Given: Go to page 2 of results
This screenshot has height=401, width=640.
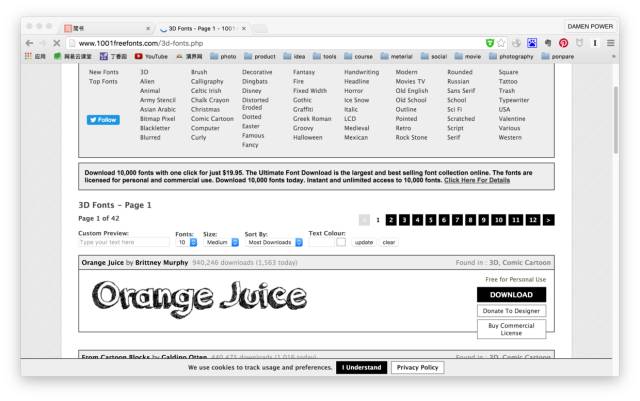Looking at the screenshot, I should point(391,220).
